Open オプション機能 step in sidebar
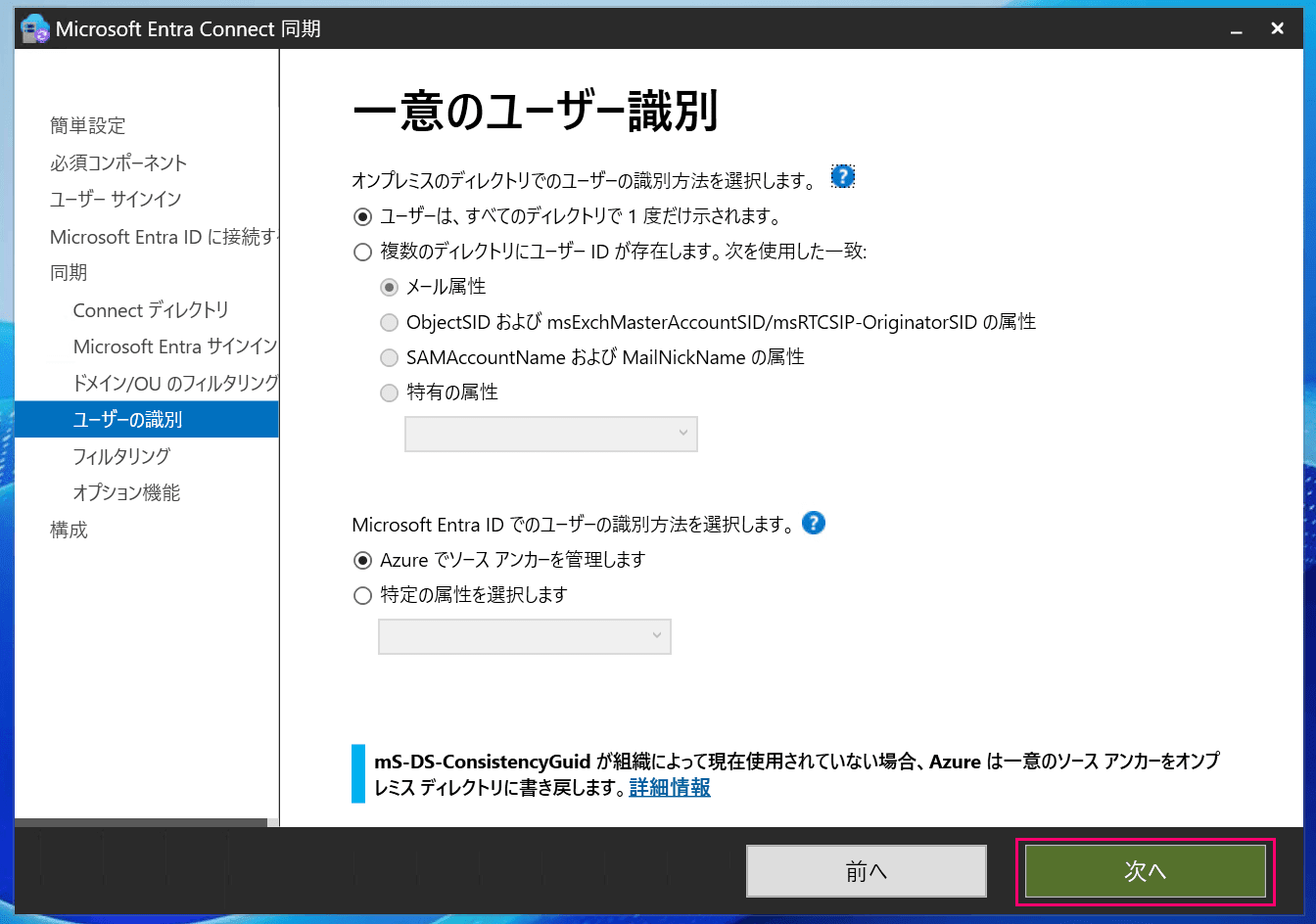Image resolution: width=1316 pixels, height=924 pixels. pos(126,492)
